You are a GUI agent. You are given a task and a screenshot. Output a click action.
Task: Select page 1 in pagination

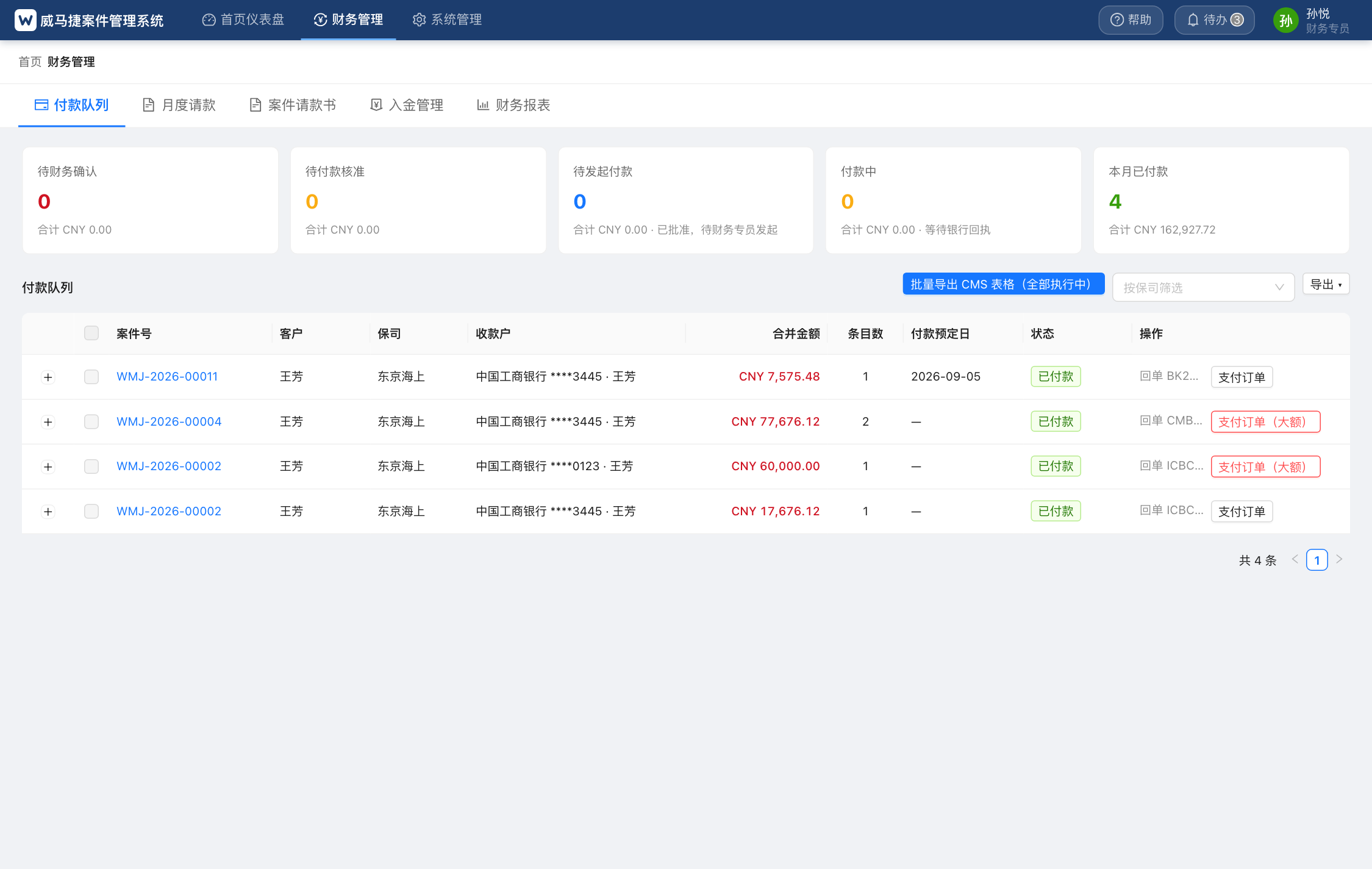click(1317, 560)
